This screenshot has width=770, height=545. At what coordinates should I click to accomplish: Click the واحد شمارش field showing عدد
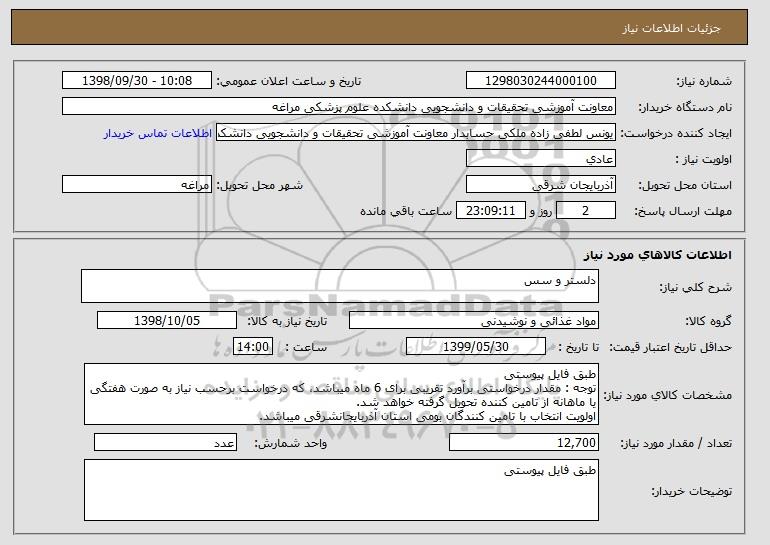pyautogui.click(x=165, y=442)
